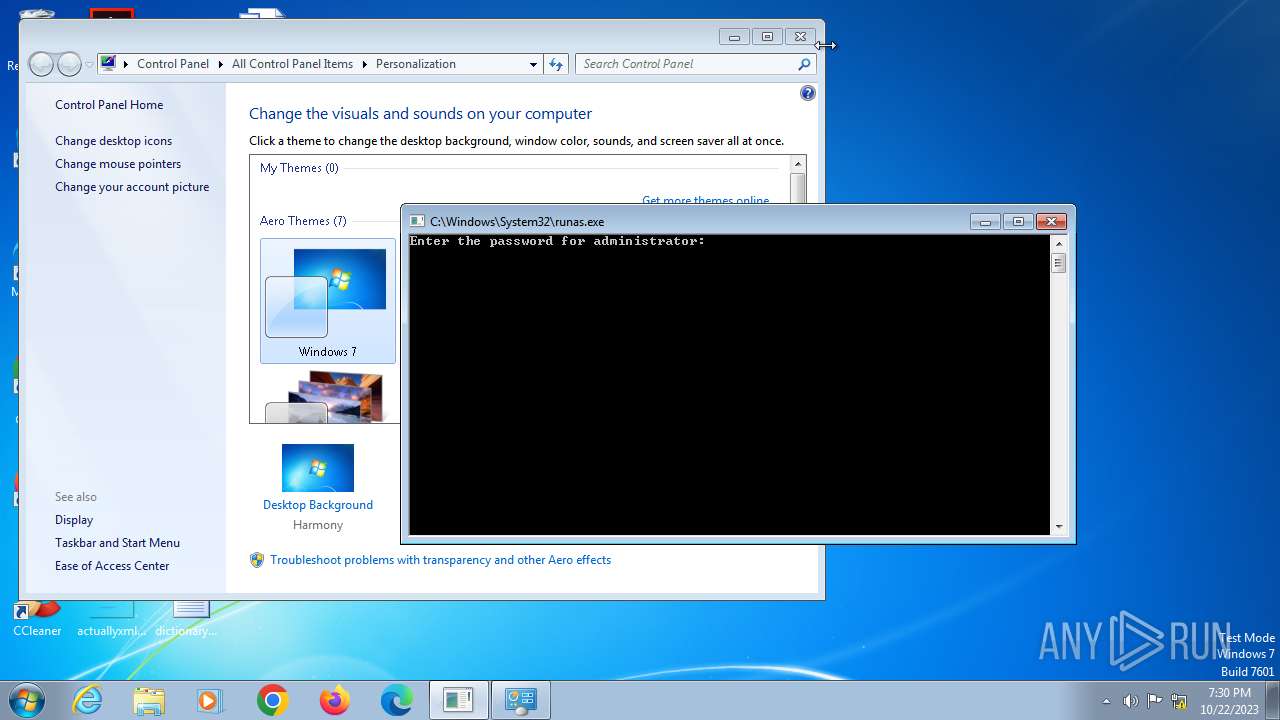Image resolution: width=1280 pixels, height=720 pixels.
Task: Open network tray icon
Action: tap(1179, 701)
